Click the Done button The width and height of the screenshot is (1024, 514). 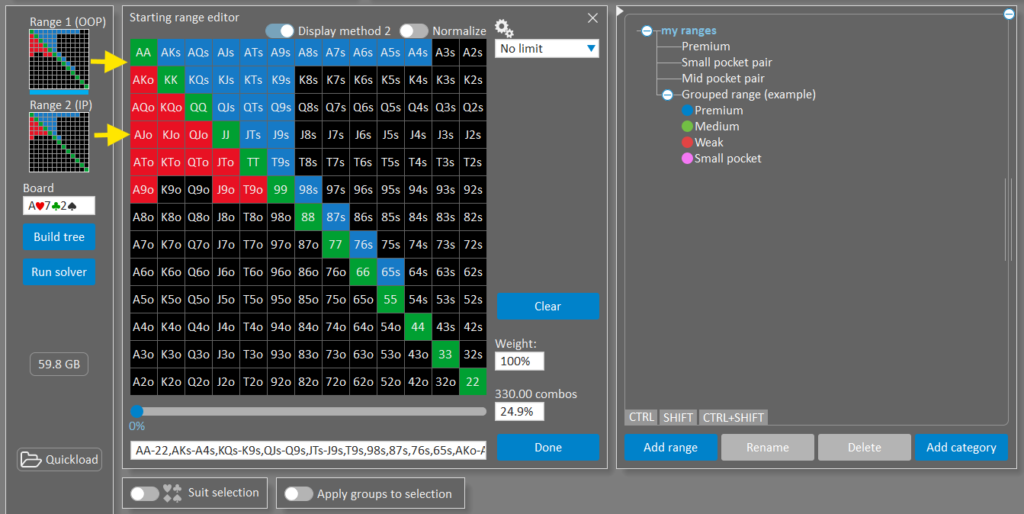pos(548,447)
